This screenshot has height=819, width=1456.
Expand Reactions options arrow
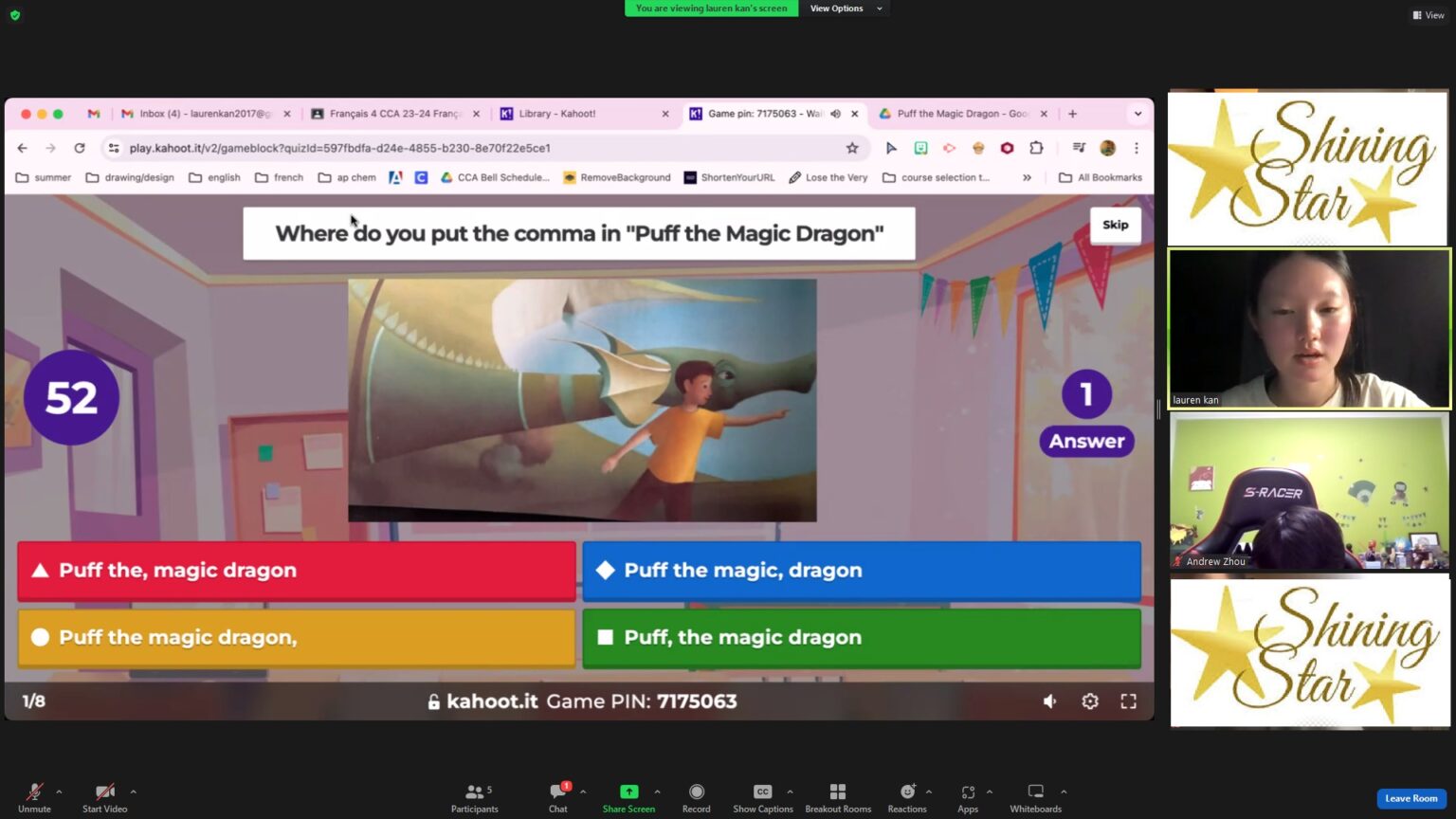point(929,792)
